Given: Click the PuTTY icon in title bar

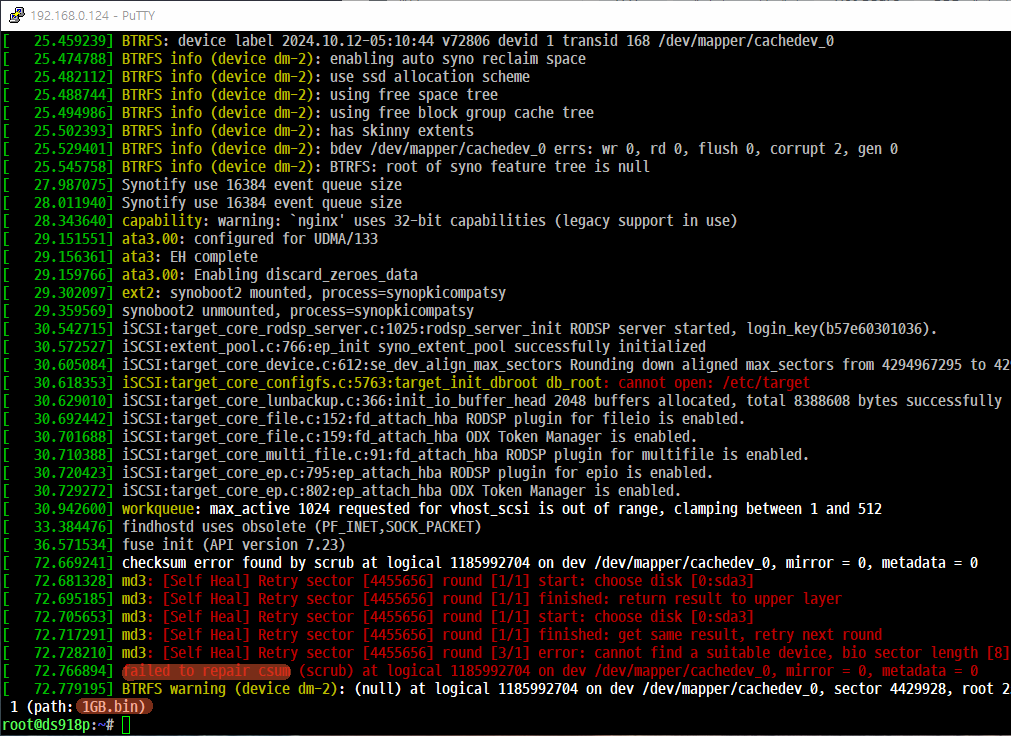Looking at the screenshot, I should pos(16,15).
